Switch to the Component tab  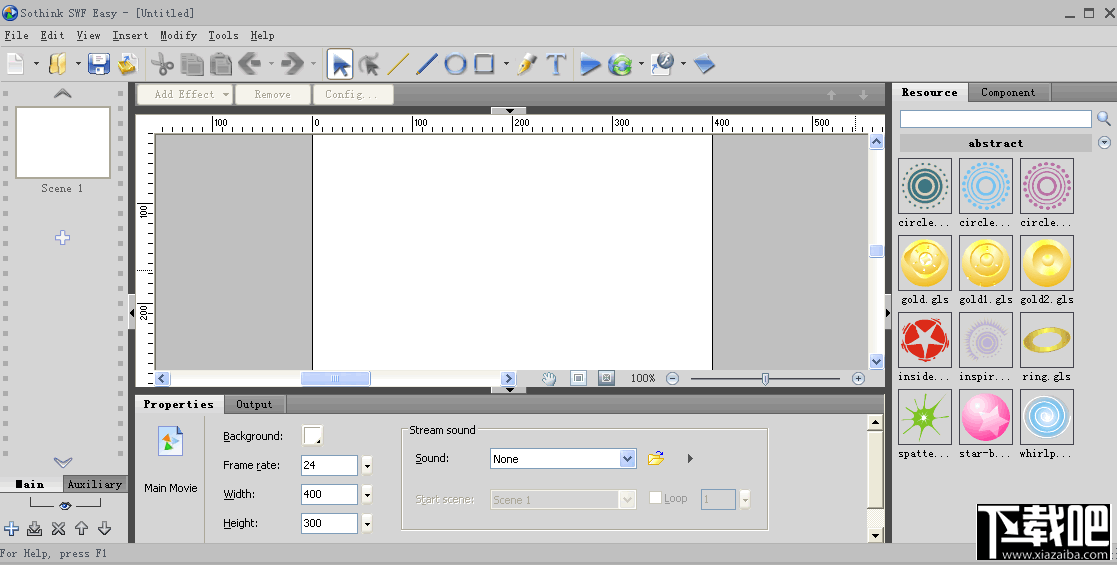(1008, 92)
